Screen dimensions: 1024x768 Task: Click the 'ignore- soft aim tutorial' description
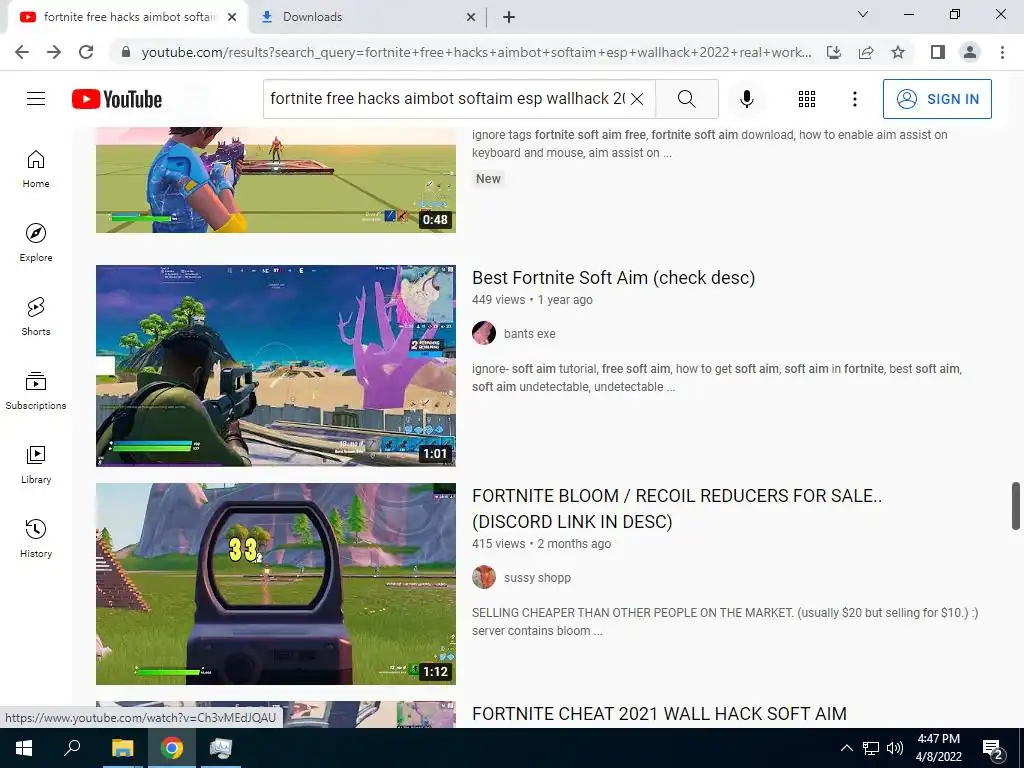click(716, 377)
